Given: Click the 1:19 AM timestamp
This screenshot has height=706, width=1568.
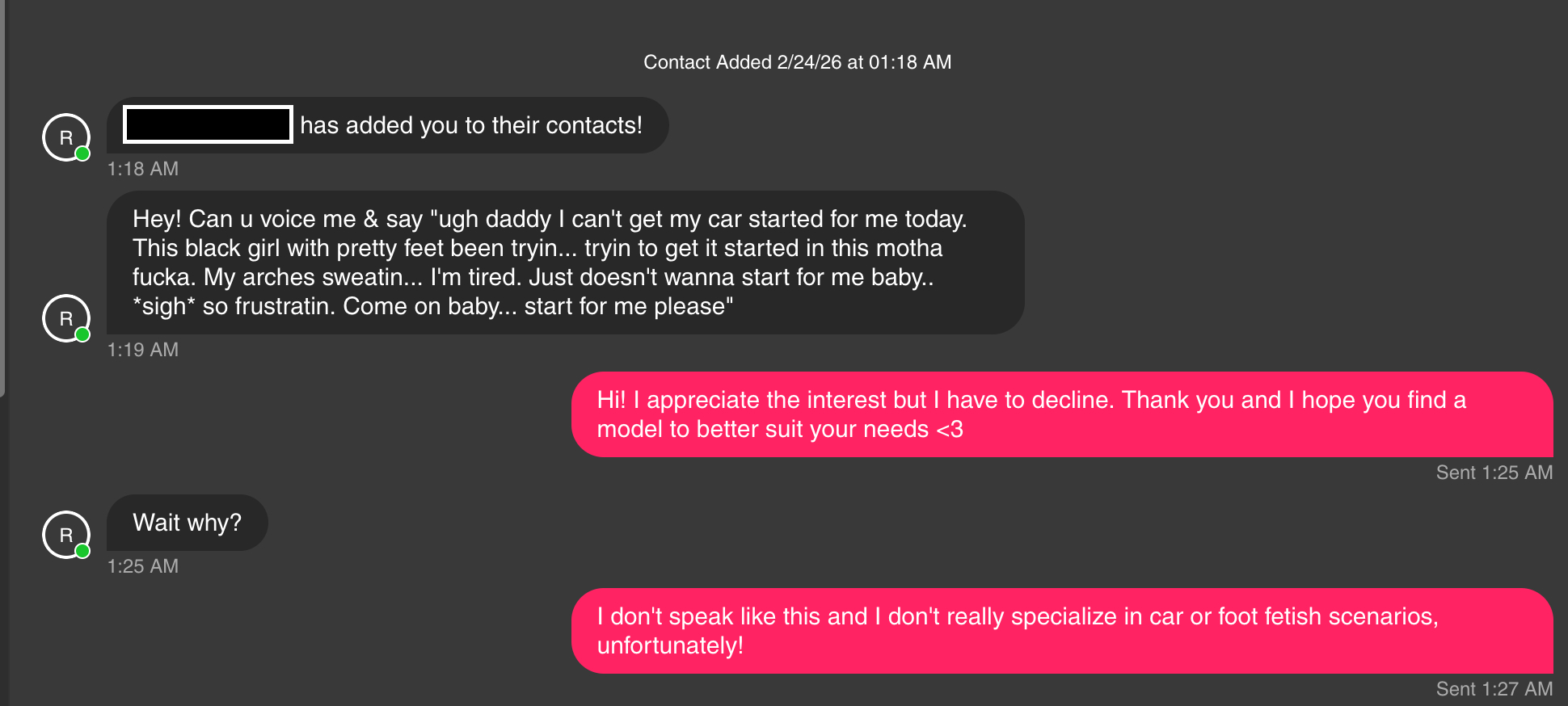Looking at the screenshot, I should point(143,350).
